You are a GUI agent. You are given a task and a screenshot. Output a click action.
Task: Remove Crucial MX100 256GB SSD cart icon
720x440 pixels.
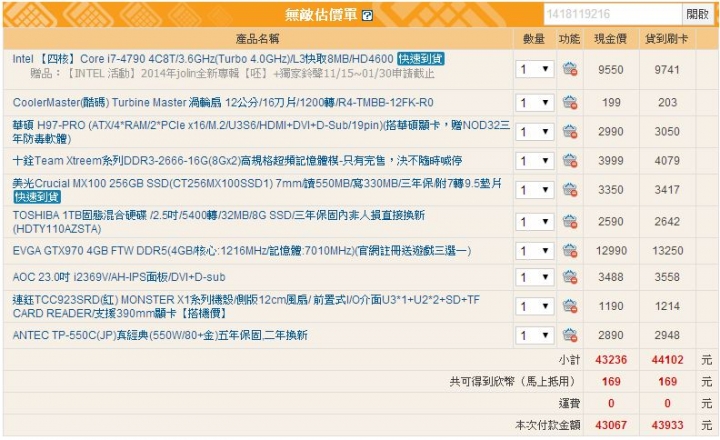570,190
